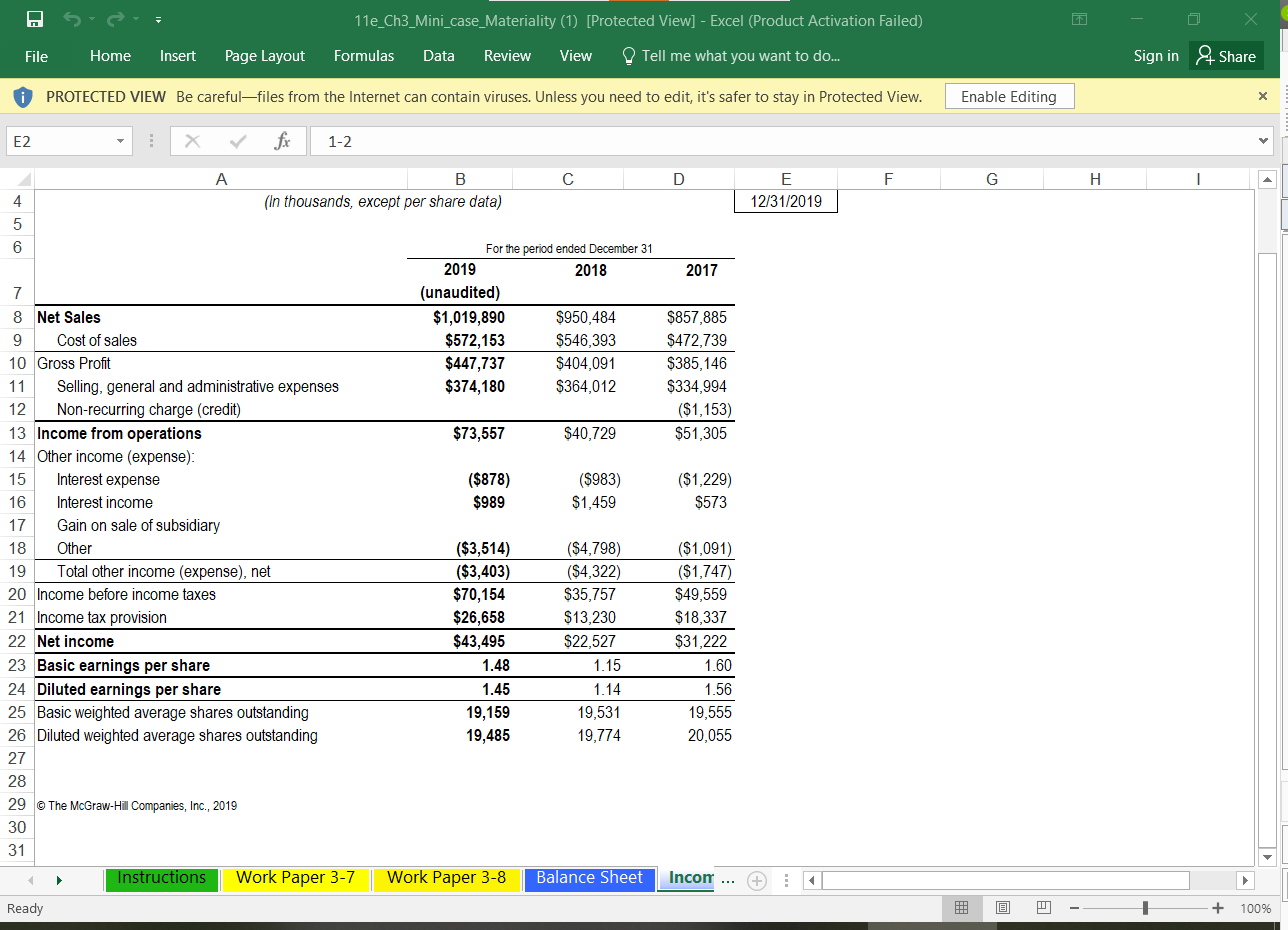Click the previous sheet navigation arrow

[x=29, y=882]
